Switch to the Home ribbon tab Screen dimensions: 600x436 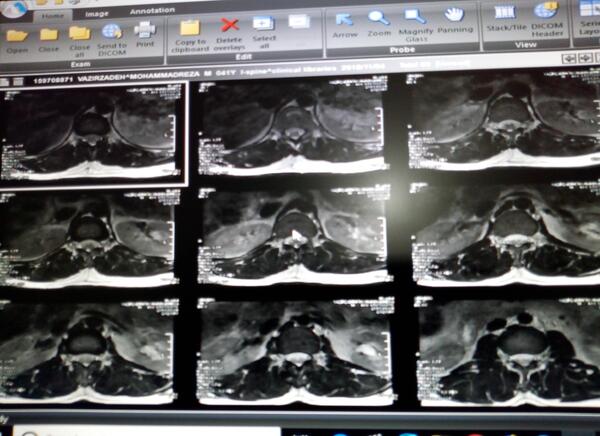[53, 16]
